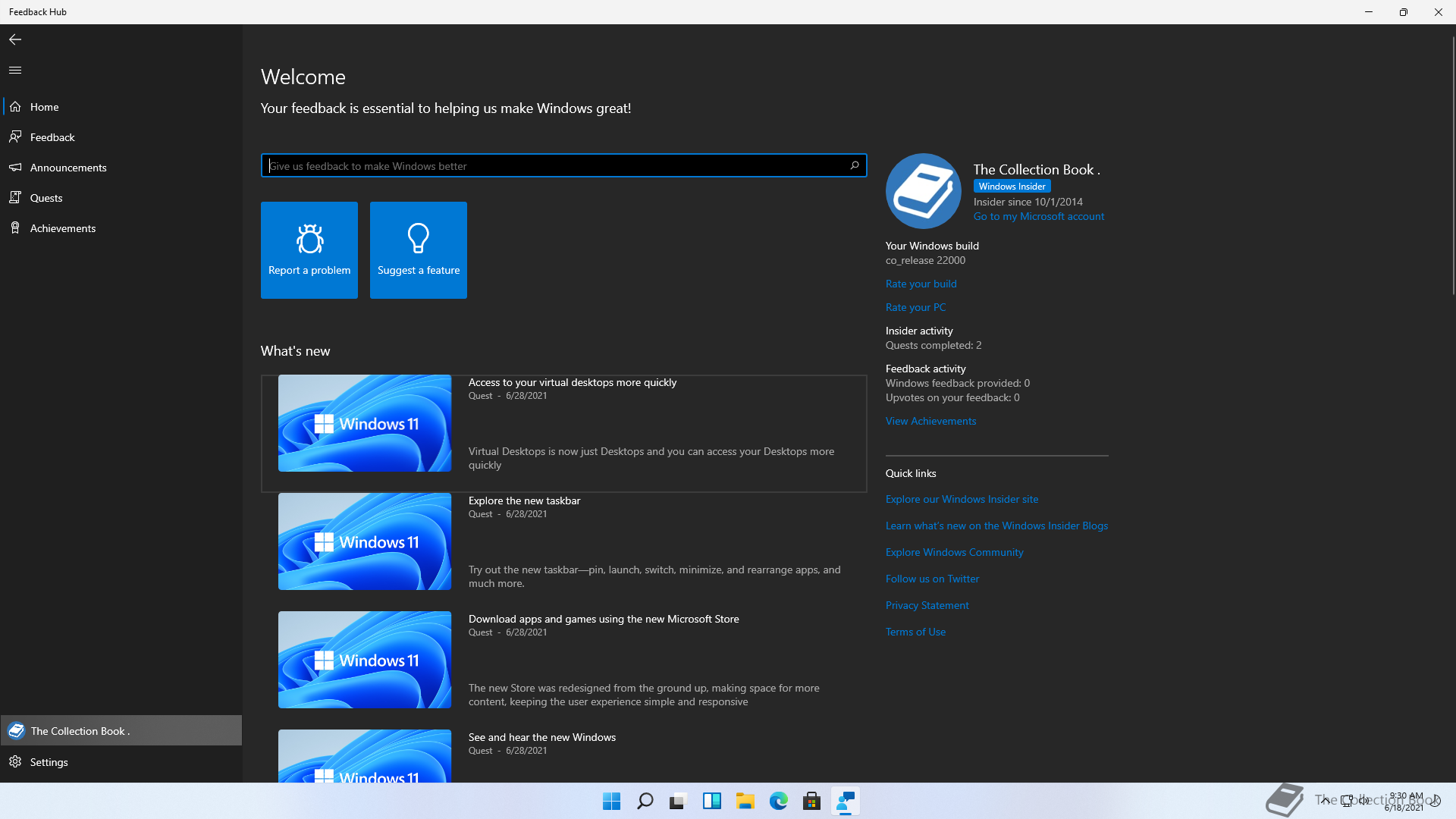Click the search magnifier icon in feedback box
The image size is (1456, 819).
[x=855, y=165]
